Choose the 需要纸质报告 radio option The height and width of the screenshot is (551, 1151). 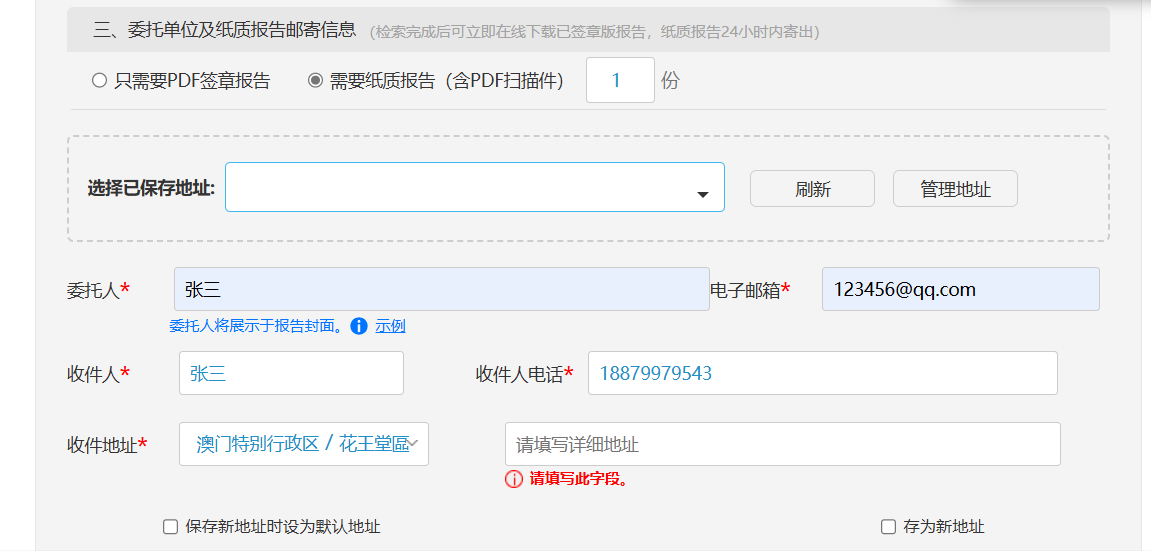tap(315, 81)
